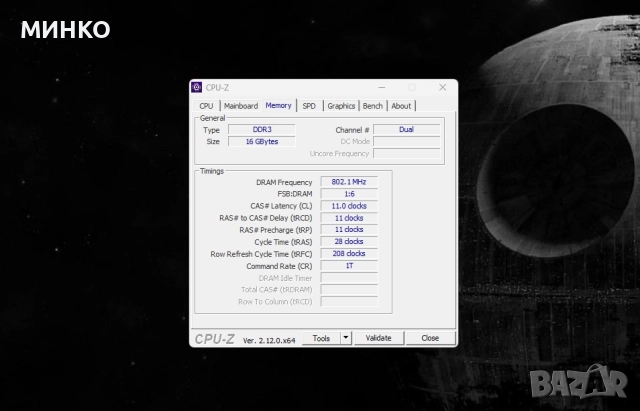
Task: Click the Ver. 2.12.0.x64 version text
Action: click(269, 340)
